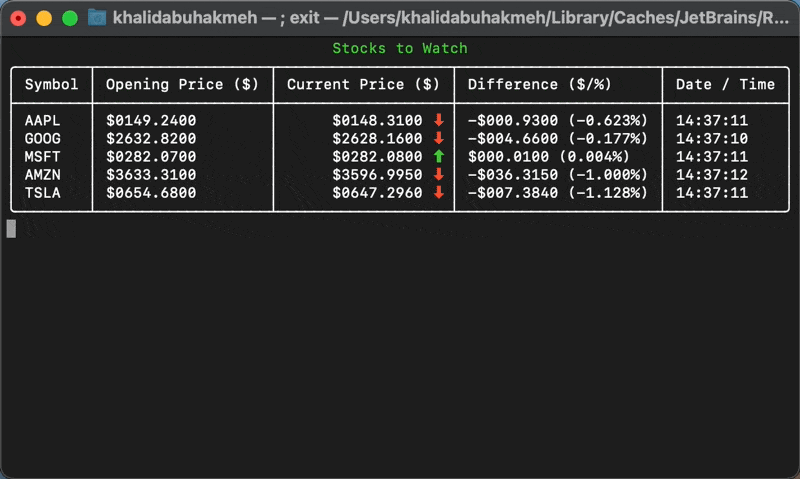Click the red down arrow for AAPL
This screenshot has width=800, height=479.
[439, 120]
